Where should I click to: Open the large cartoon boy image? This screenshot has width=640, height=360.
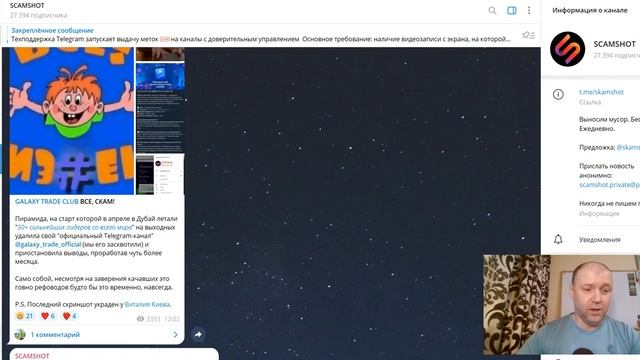72,121
